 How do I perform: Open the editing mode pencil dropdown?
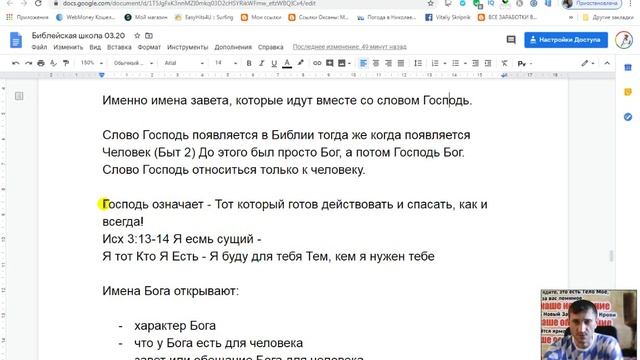pyautogui.click(x=588, y=63)
